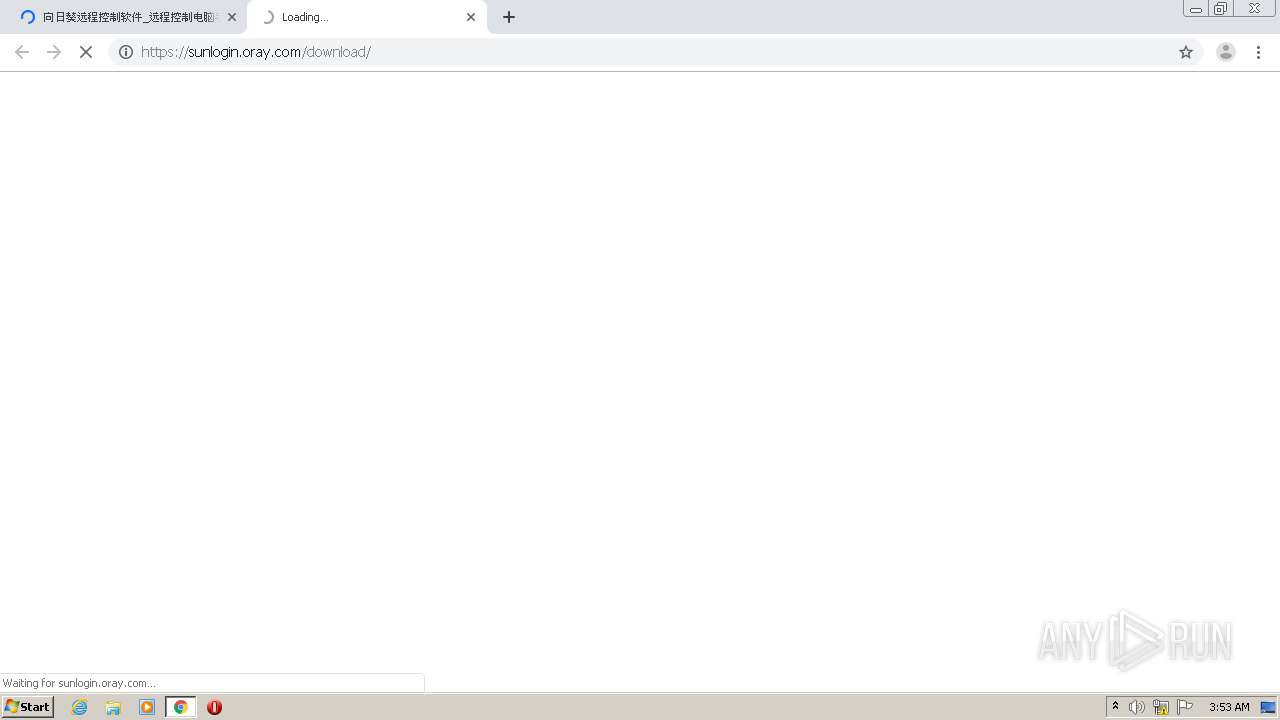Open Action Center flag icon

[x=1185, y=707]
